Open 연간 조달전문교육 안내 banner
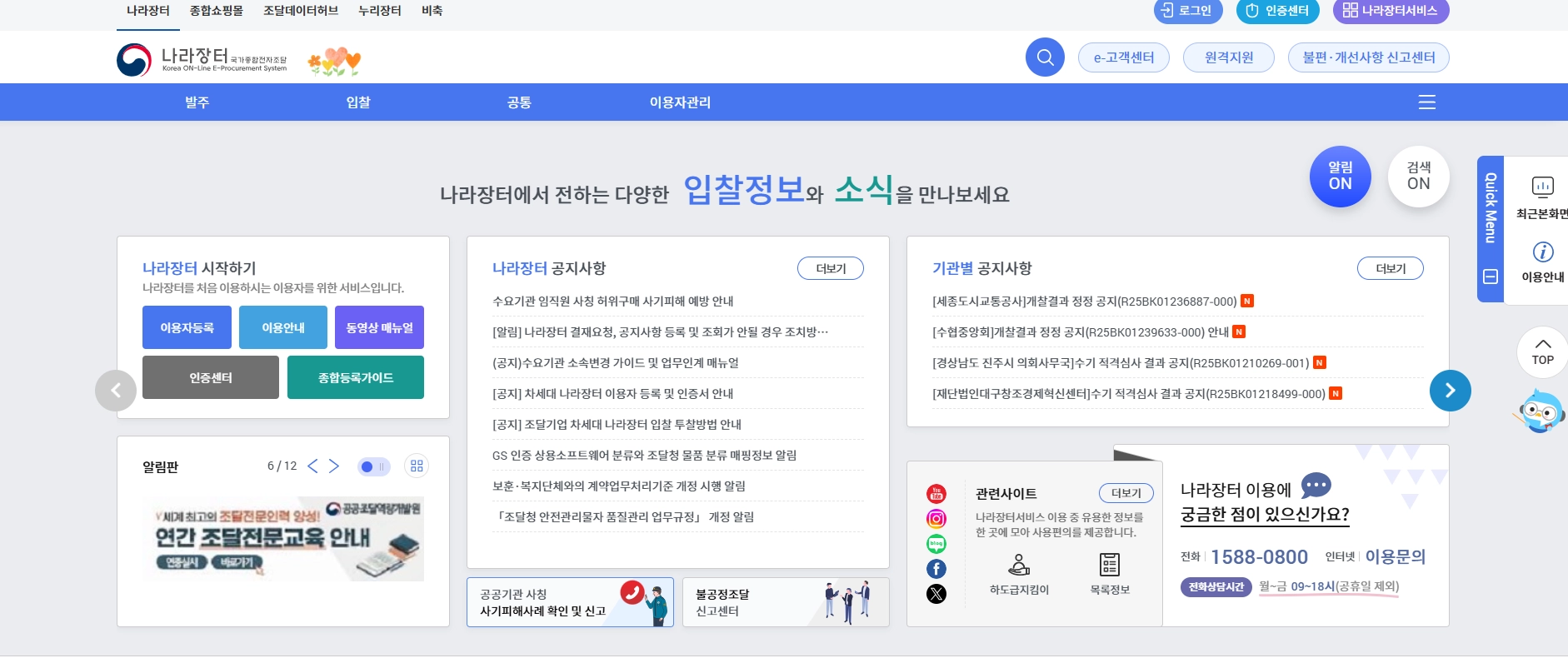Viewport: 1568px width, 668px height. 283,539
